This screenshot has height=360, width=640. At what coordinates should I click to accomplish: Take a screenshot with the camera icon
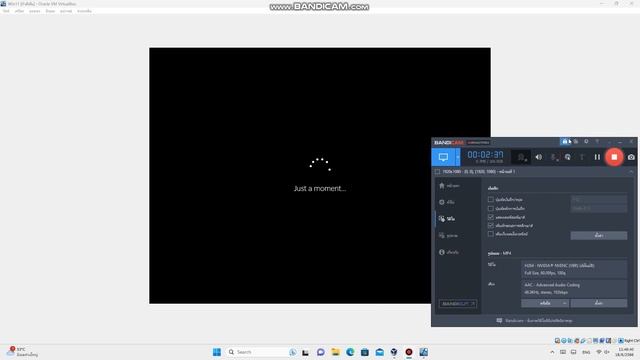[x=631, y=157]
